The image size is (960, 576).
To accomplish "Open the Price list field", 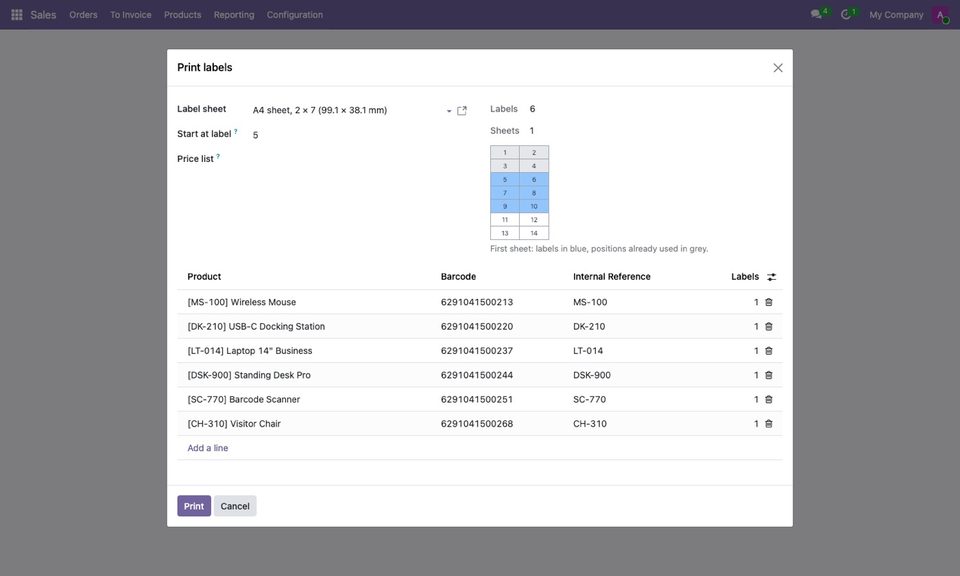I will tap(359, 159).
